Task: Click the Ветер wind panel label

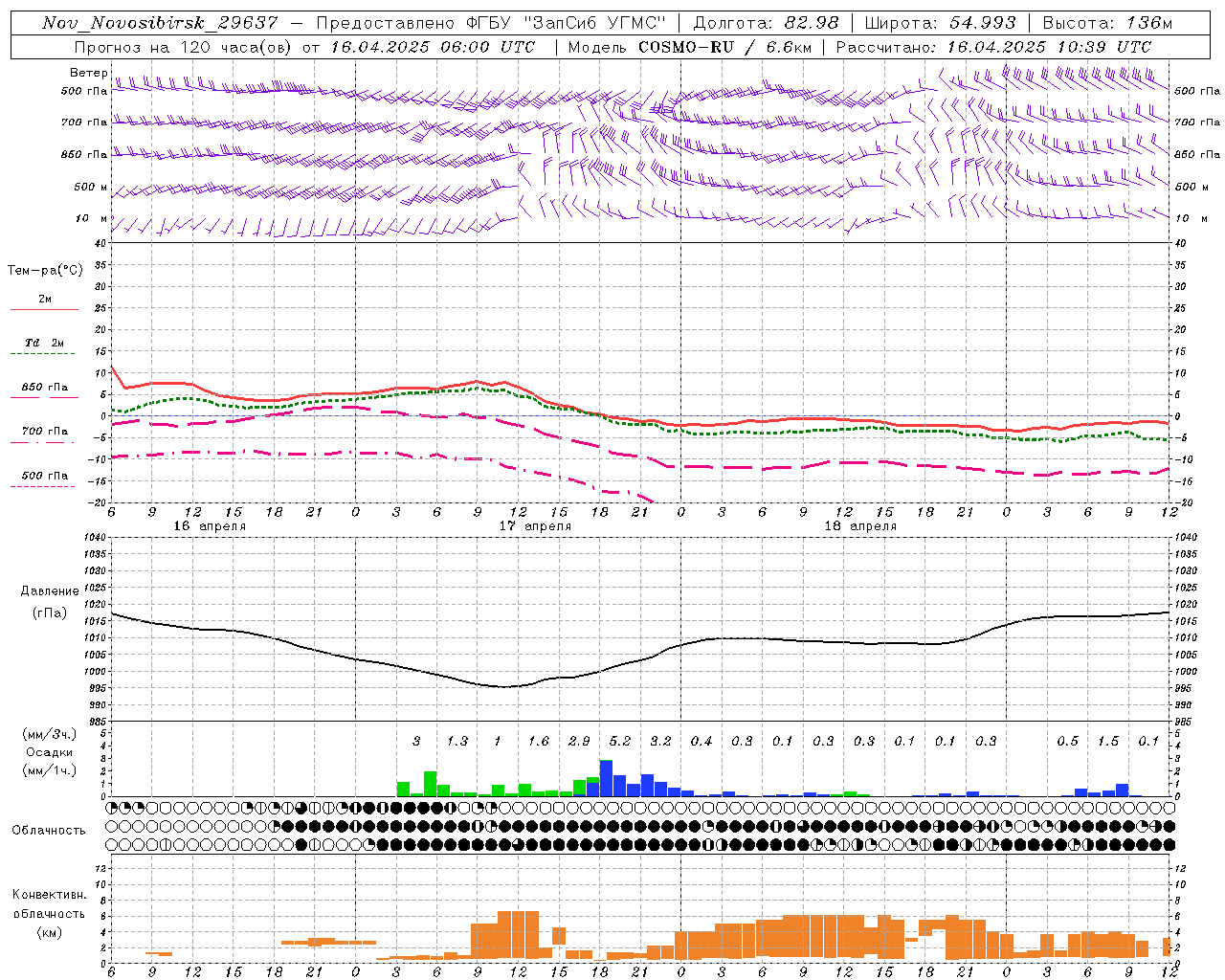Action: pyautogui.click(x=88, y=73)
